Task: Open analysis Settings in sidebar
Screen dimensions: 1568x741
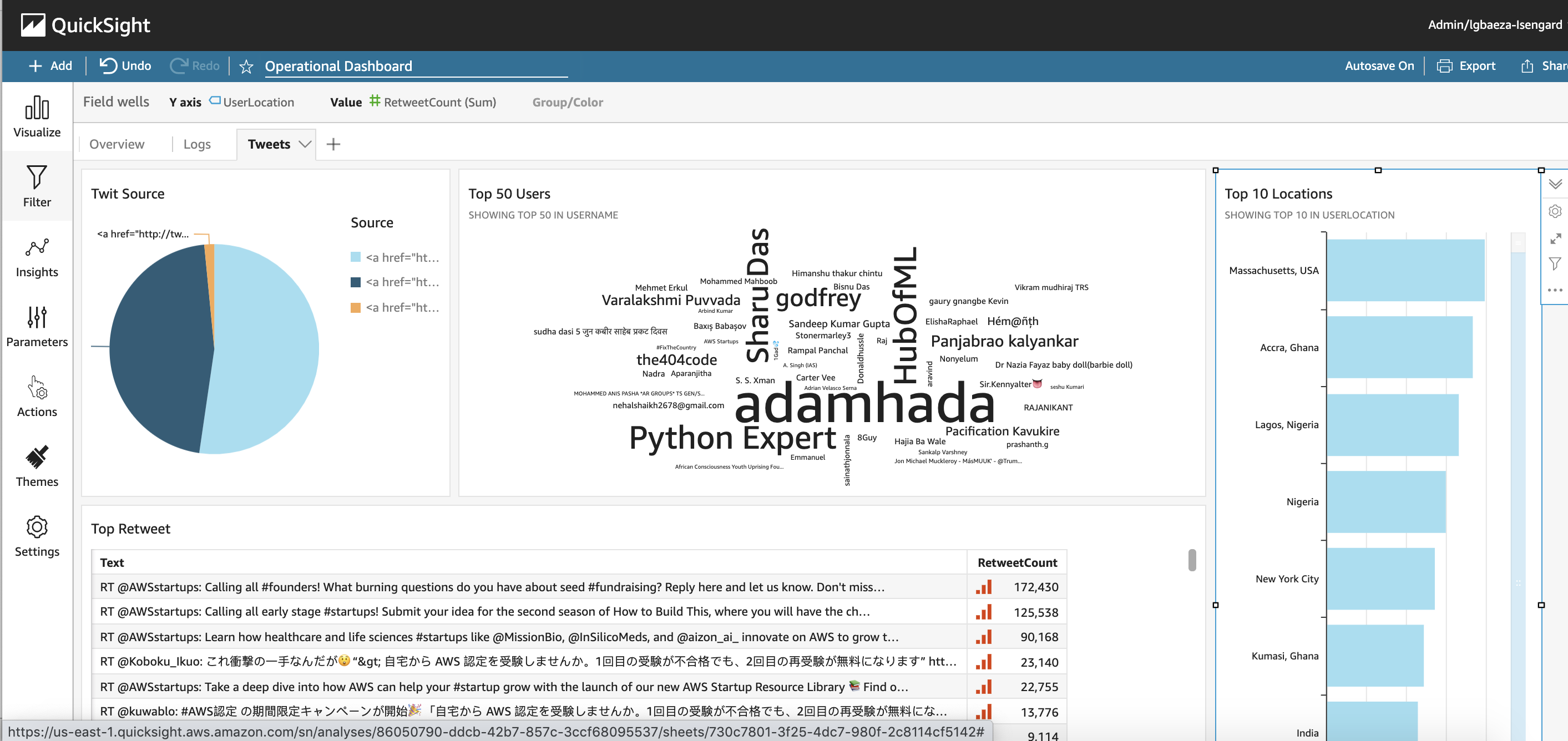Action: point(37,536)
